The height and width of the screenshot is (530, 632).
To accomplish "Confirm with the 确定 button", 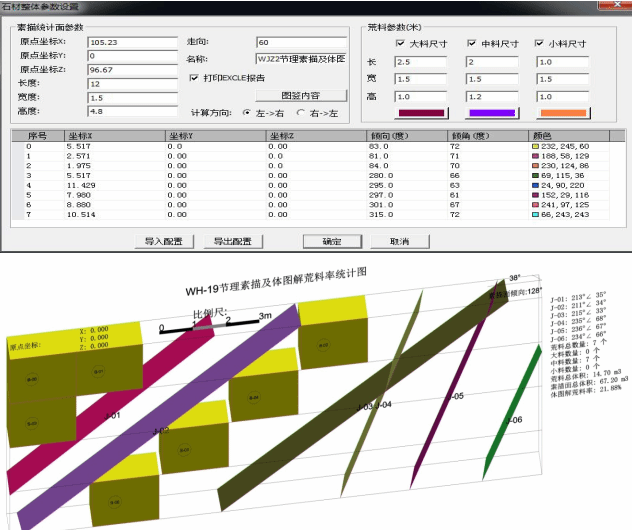I will click(331, 241).
